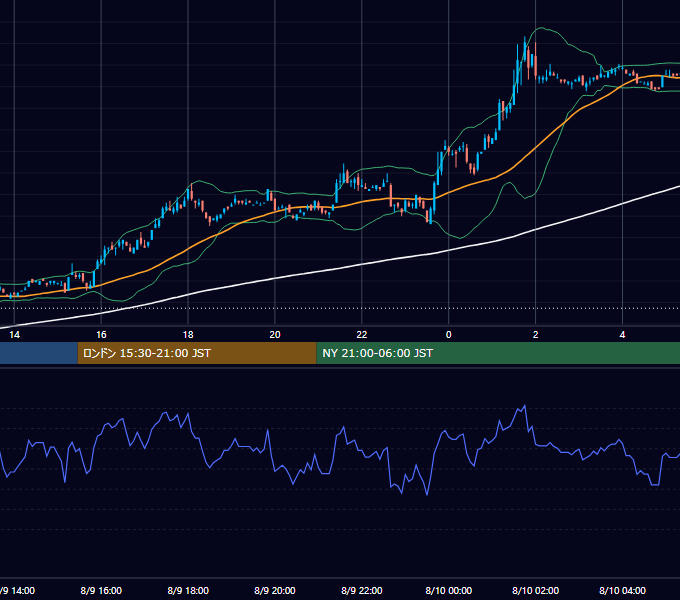Viewport: 680px width, 600px height.
Task: Click the NY 21:00-06:00 JST session bar
Action: [x=498, y=353]
